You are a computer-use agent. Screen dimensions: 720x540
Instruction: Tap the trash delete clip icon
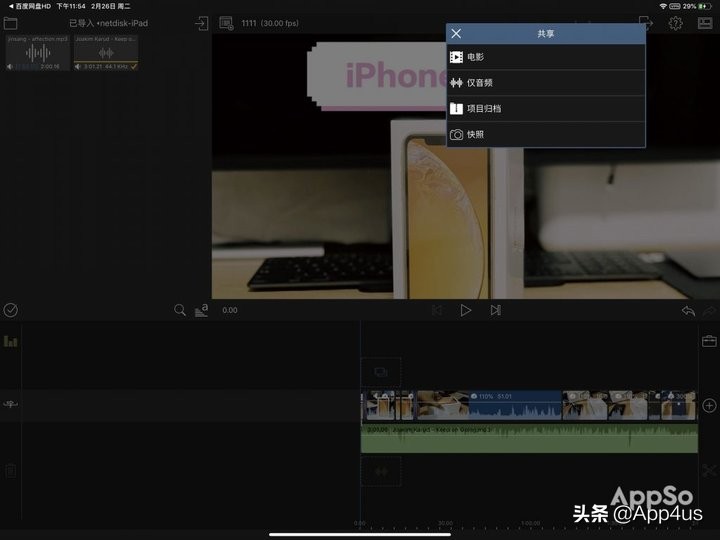tap(11, 471)
